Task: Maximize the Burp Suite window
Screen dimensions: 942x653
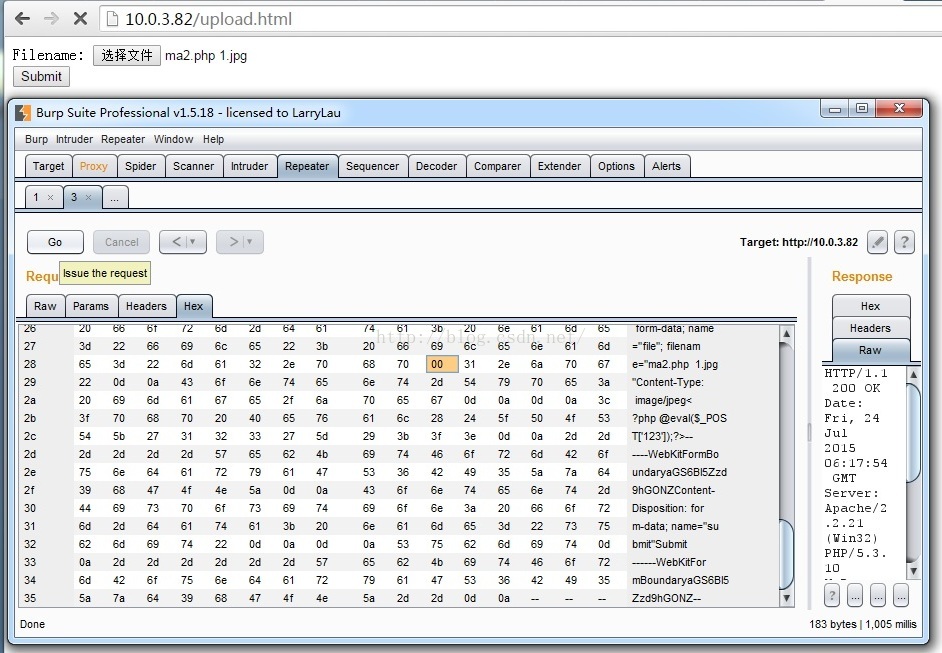Action: [x=862, y=109]
